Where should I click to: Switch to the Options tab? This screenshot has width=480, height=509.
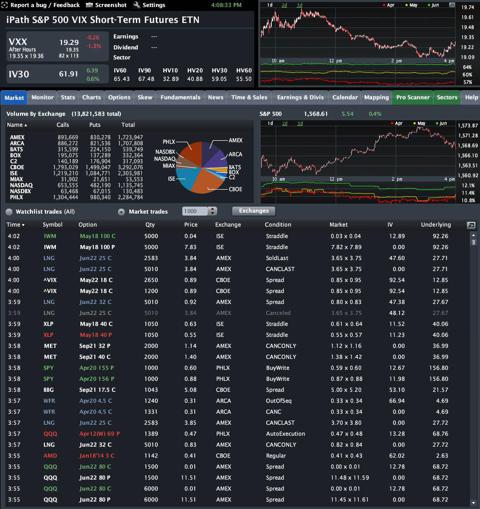click(x=119, y=97)
